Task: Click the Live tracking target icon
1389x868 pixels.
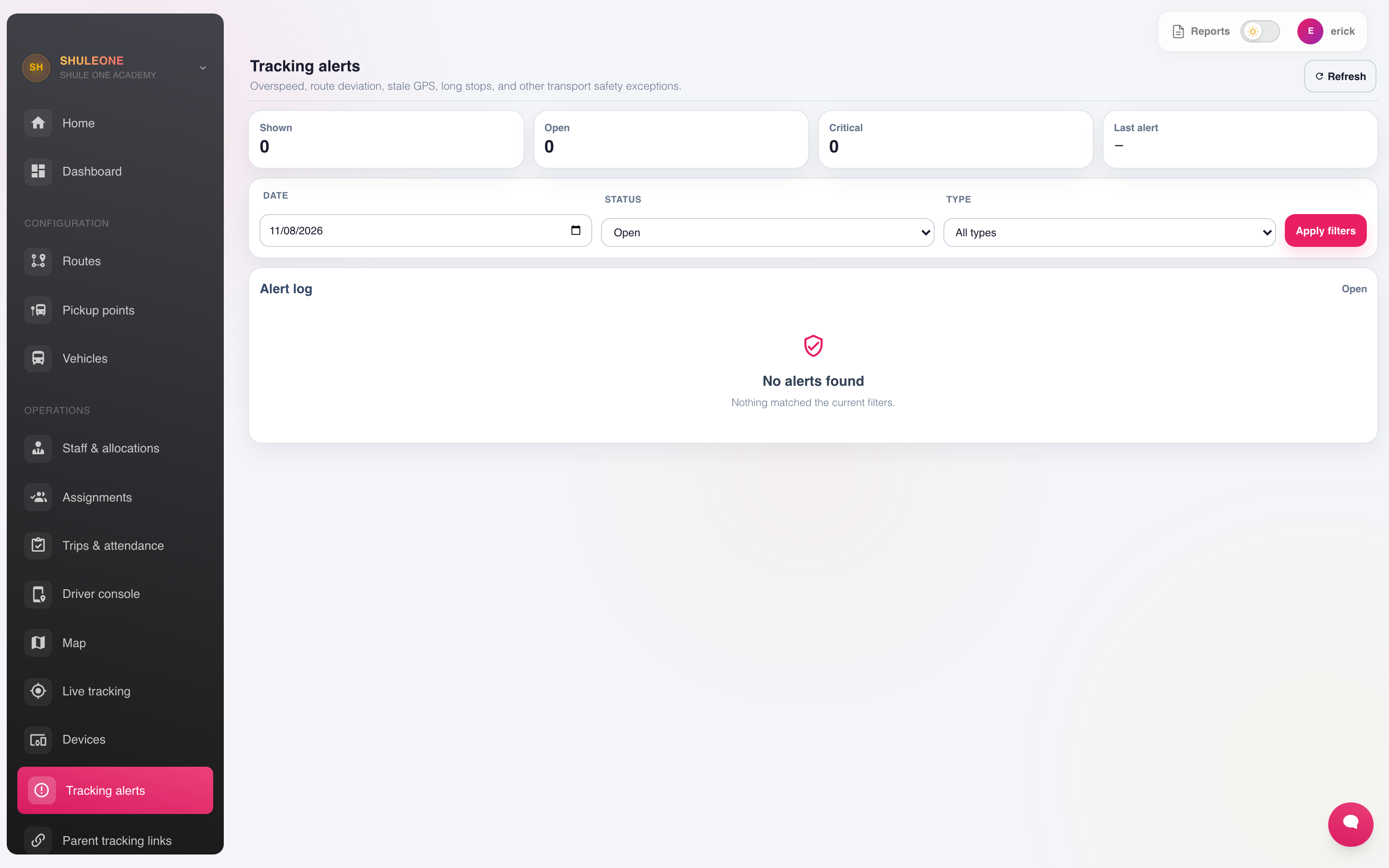Action: point(38,691)
